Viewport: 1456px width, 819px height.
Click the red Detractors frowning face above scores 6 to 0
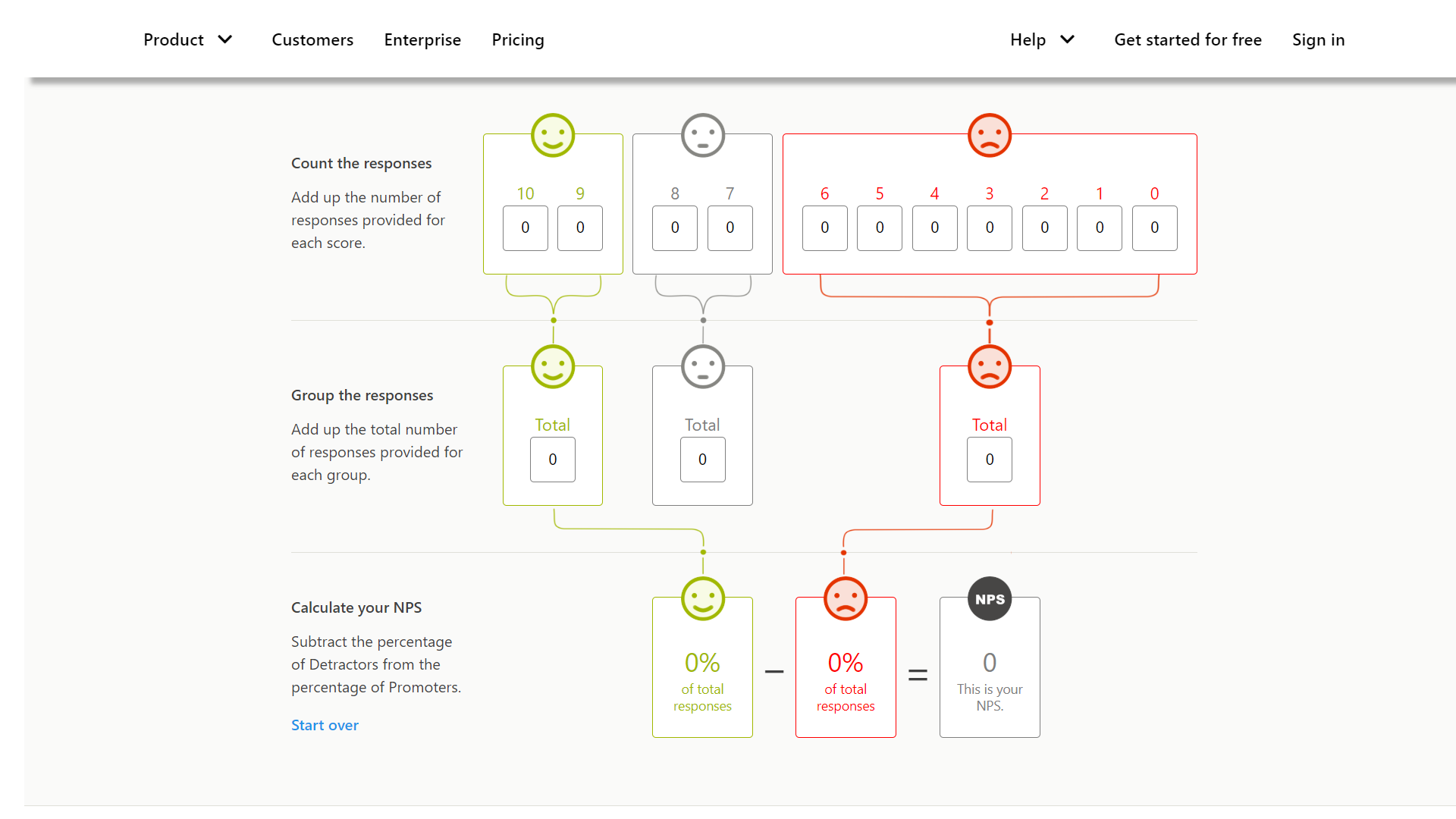(x=990, y=136)
